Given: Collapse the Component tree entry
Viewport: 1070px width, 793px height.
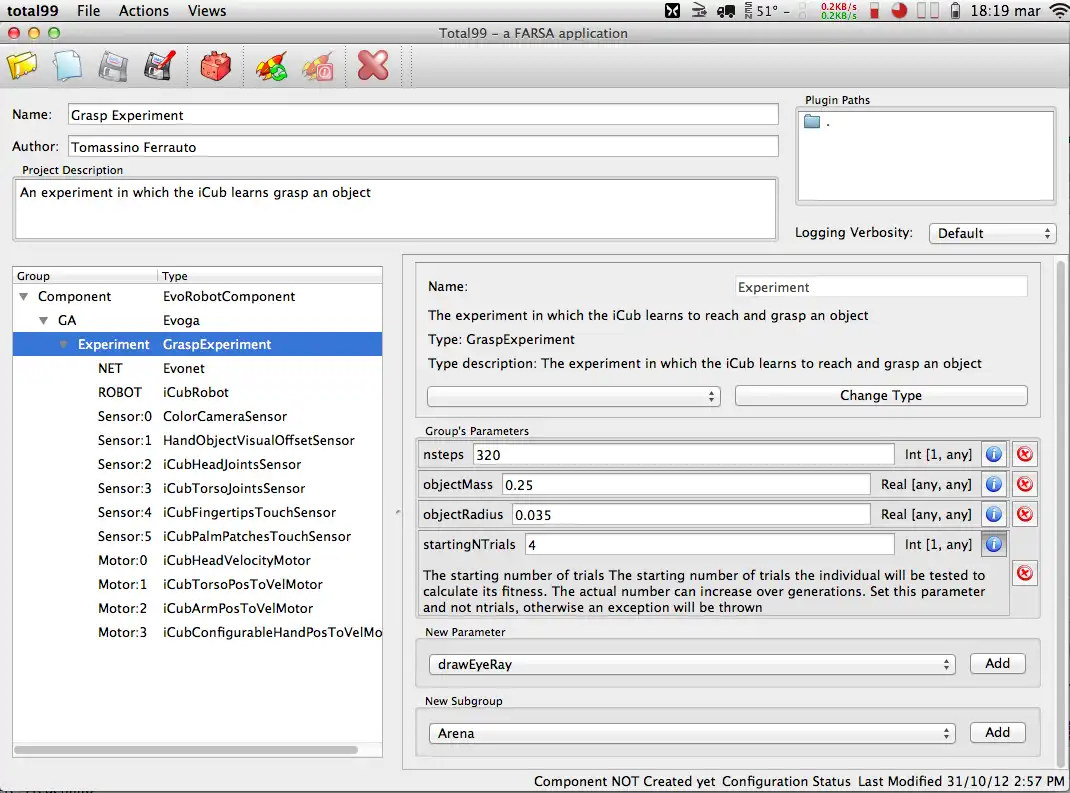Looking at the screenshot, I should (x=24, y=296).
